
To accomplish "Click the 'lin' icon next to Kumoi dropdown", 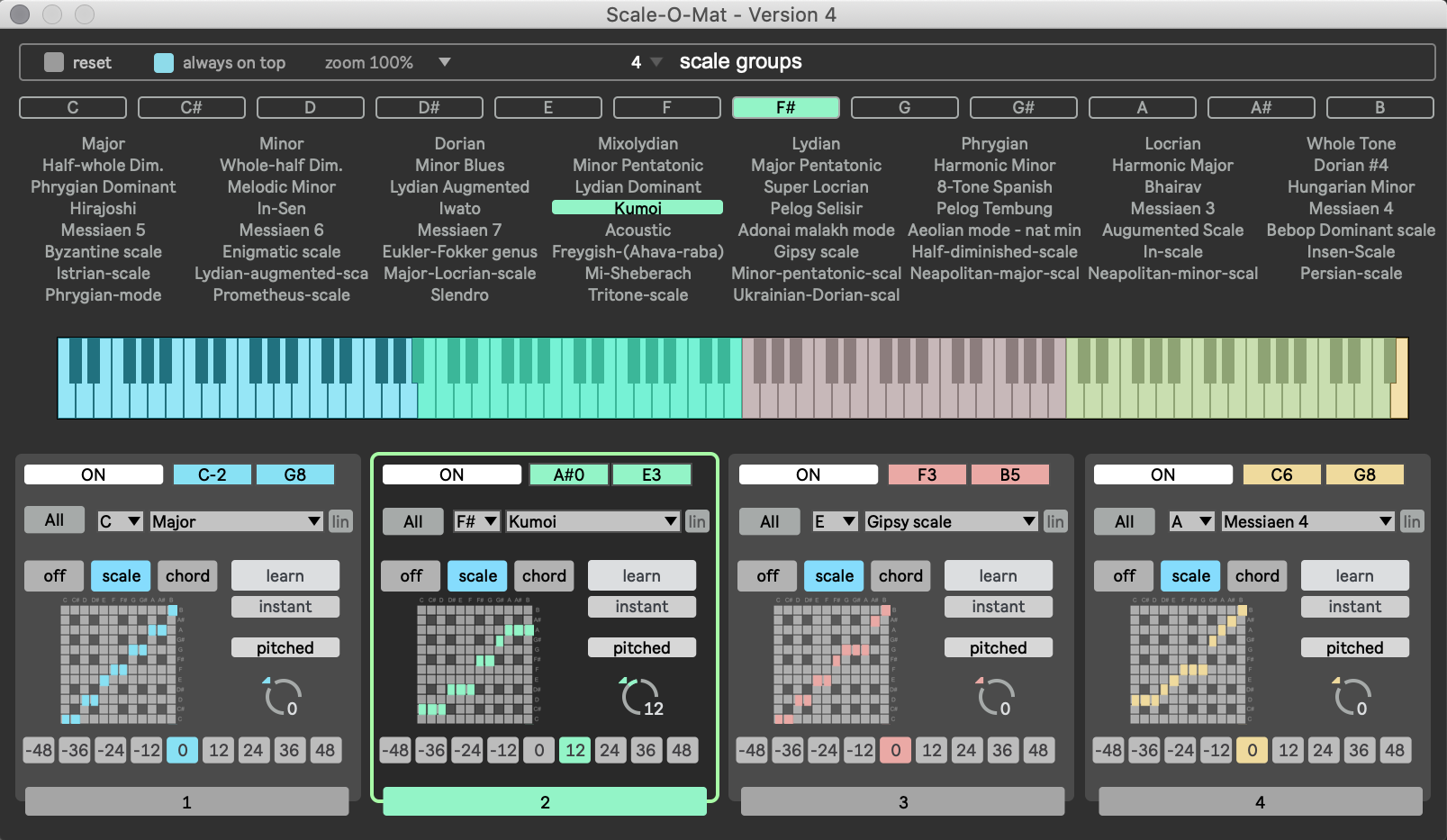I will [x=697, y=521].
